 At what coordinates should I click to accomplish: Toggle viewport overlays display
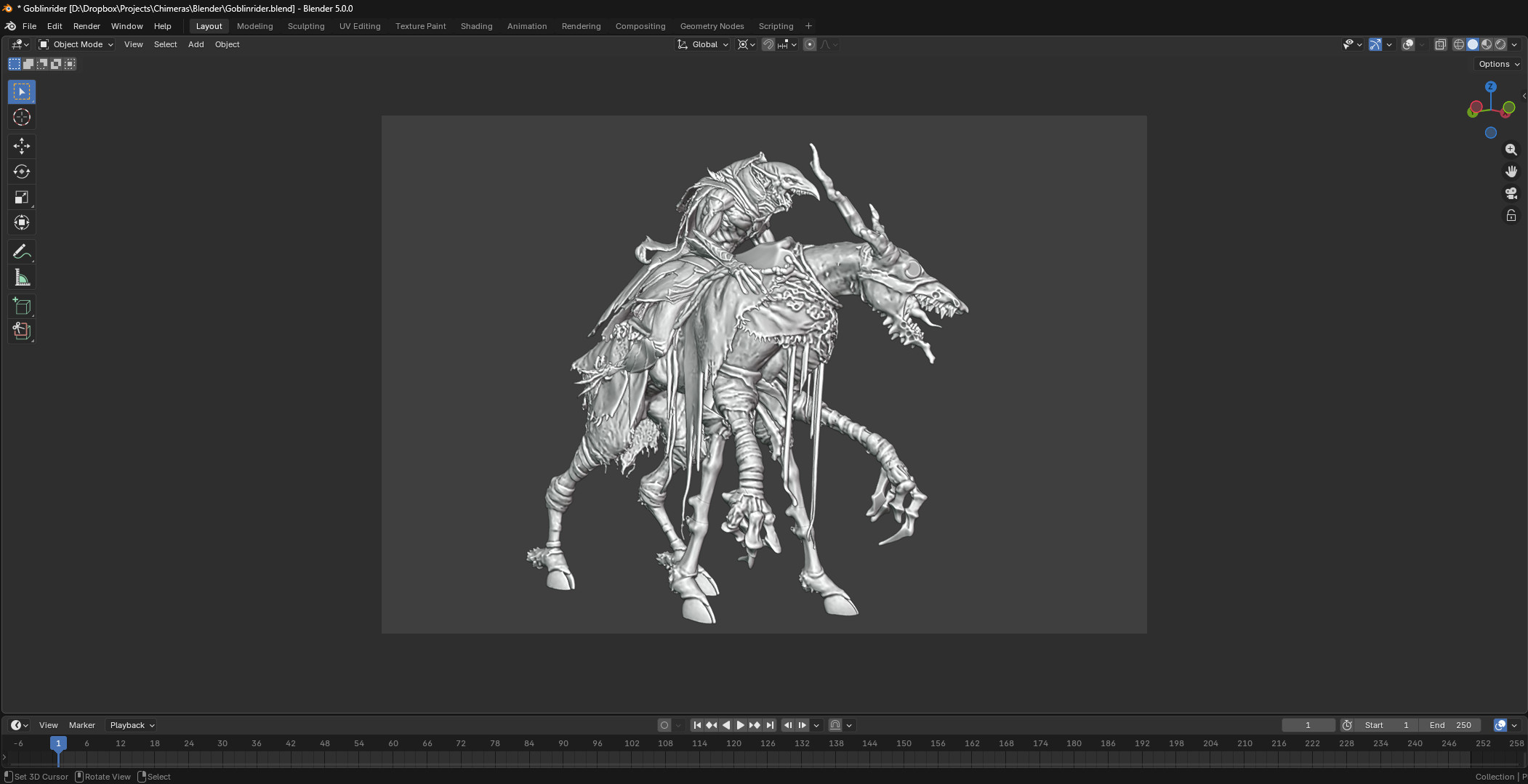click(1408, 45)
